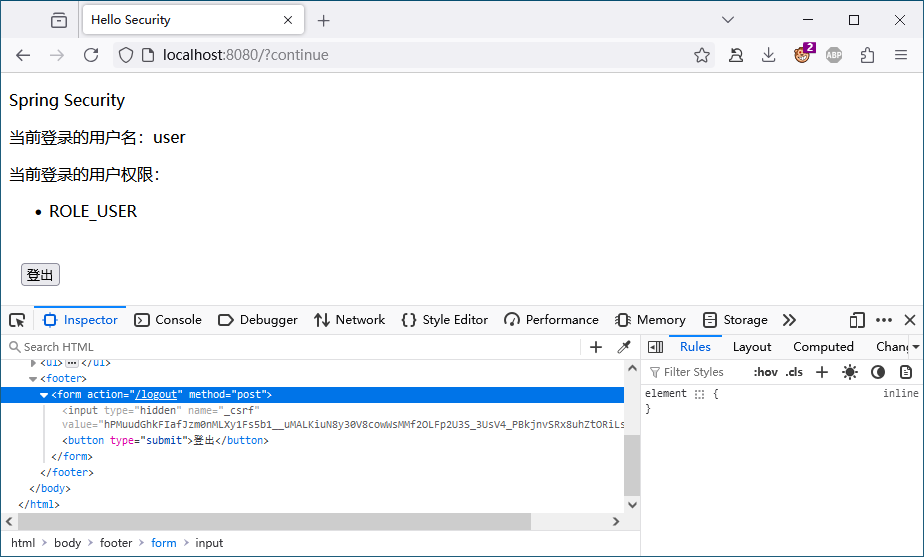
Task: Switch to the Network tab
Action: 349,320
